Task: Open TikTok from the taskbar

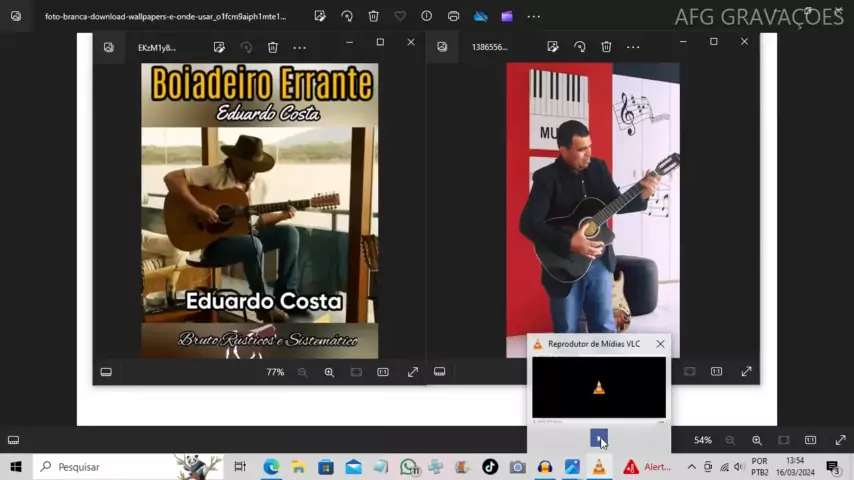Action: tap(490, 467)
